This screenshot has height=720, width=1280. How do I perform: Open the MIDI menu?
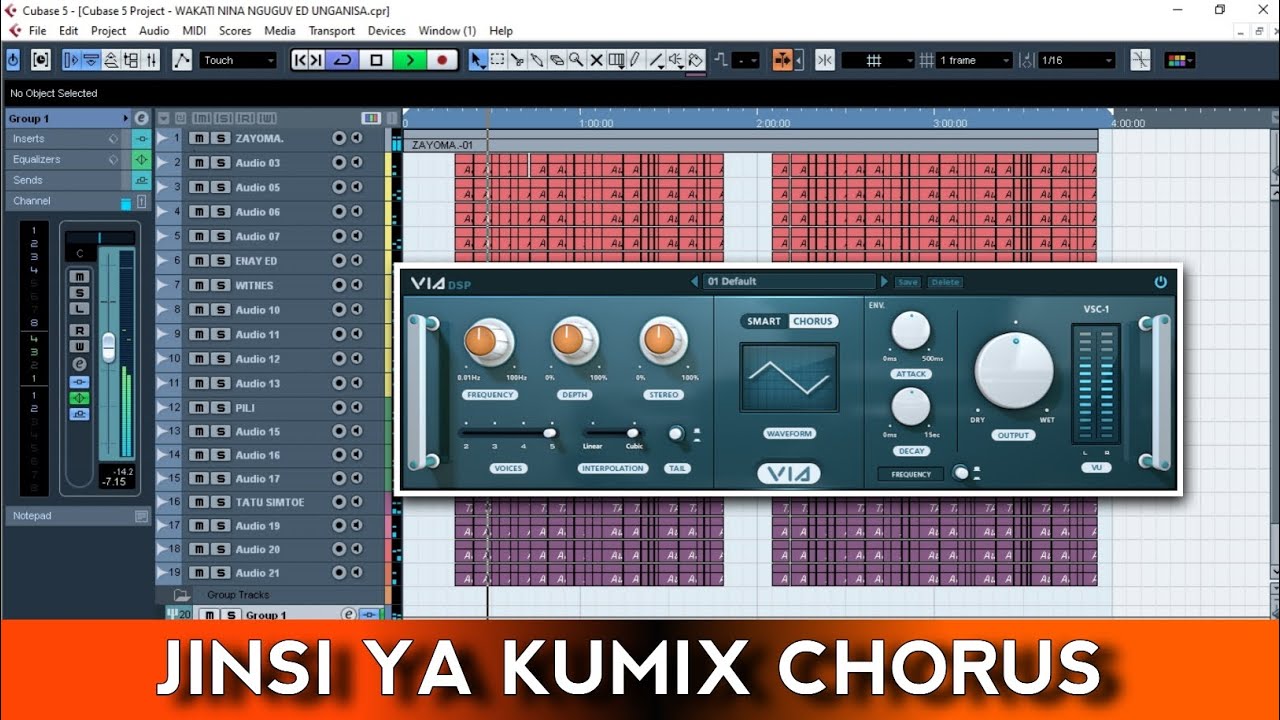[x=194, y=31]
